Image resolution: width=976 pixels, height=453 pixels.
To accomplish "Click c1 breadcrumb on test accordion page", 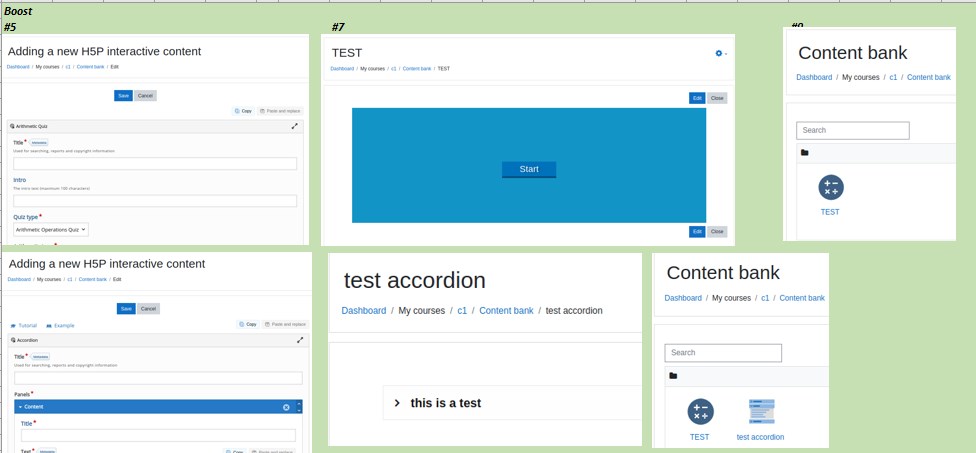I will coord(462,311).
